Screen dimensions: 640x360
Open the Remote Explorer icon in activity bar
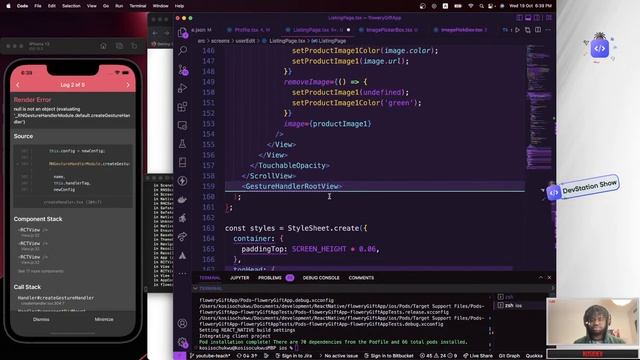(182, 125)
